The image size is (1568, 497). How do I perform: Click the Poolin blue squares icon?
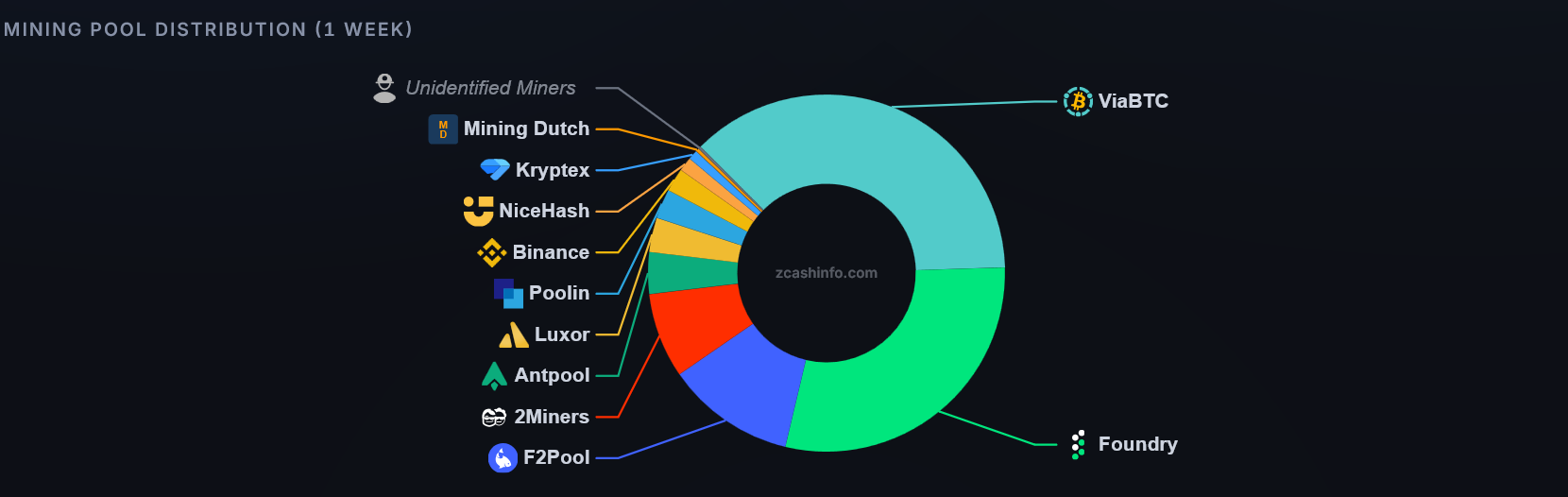point(508,294)
